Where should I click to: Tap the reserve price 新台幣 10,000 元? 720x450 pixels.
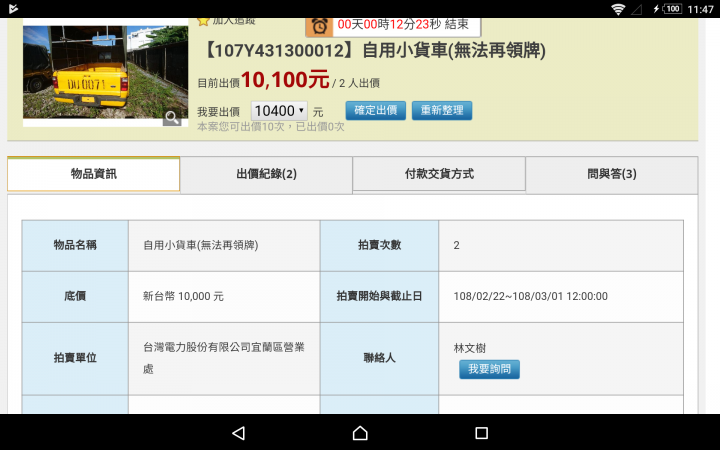point(183,296)
